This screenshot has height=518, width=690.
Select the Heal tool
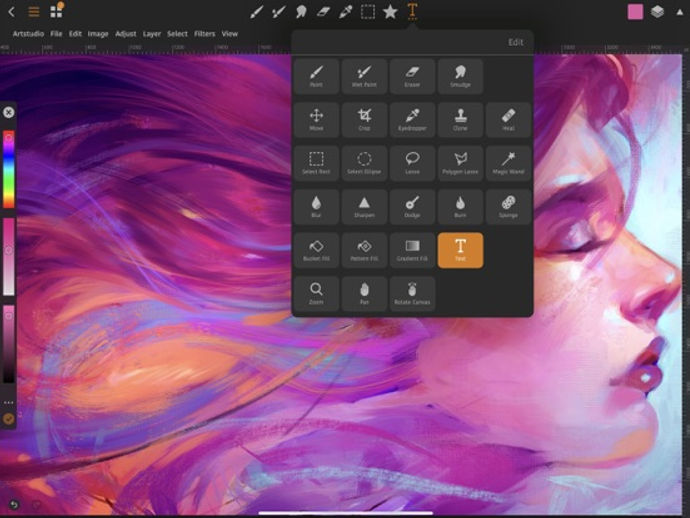coord(508,120)
